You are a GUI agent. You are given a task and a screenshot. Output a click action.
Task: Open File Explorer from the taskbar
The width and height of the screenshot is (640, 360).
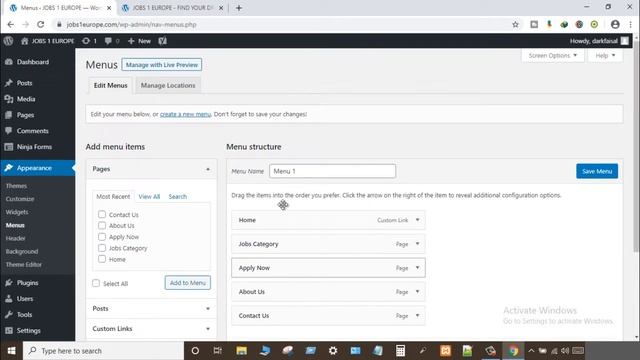tap(242, 351)
